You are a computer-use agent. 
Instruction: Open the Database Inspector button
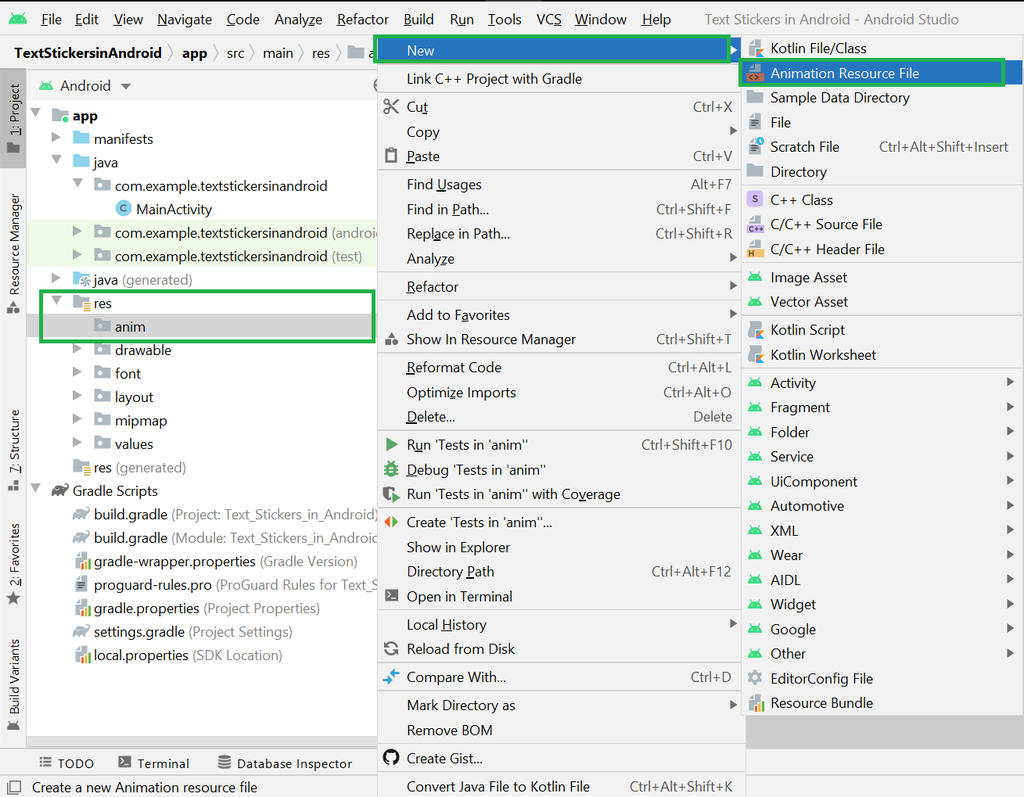(x=285, y=763)
